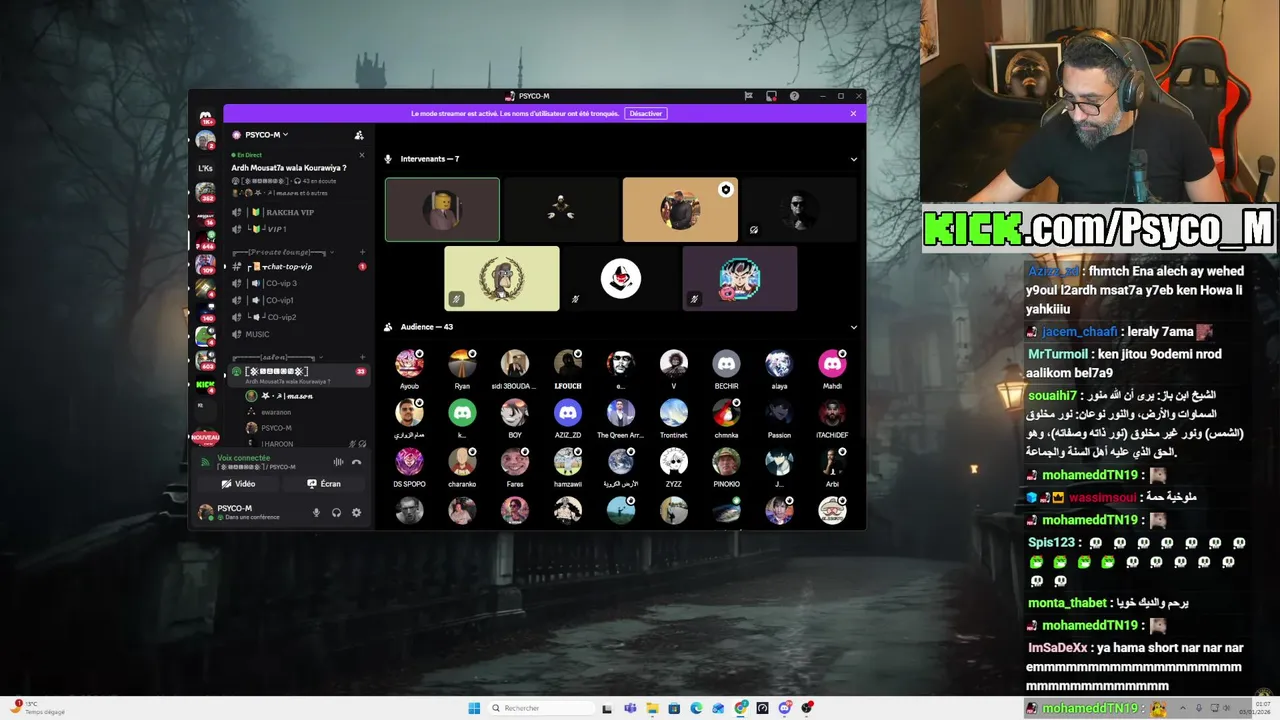Screen dimensions: 1280x720
Task: Start screen share with Écran button
Action: click(323, 484)
